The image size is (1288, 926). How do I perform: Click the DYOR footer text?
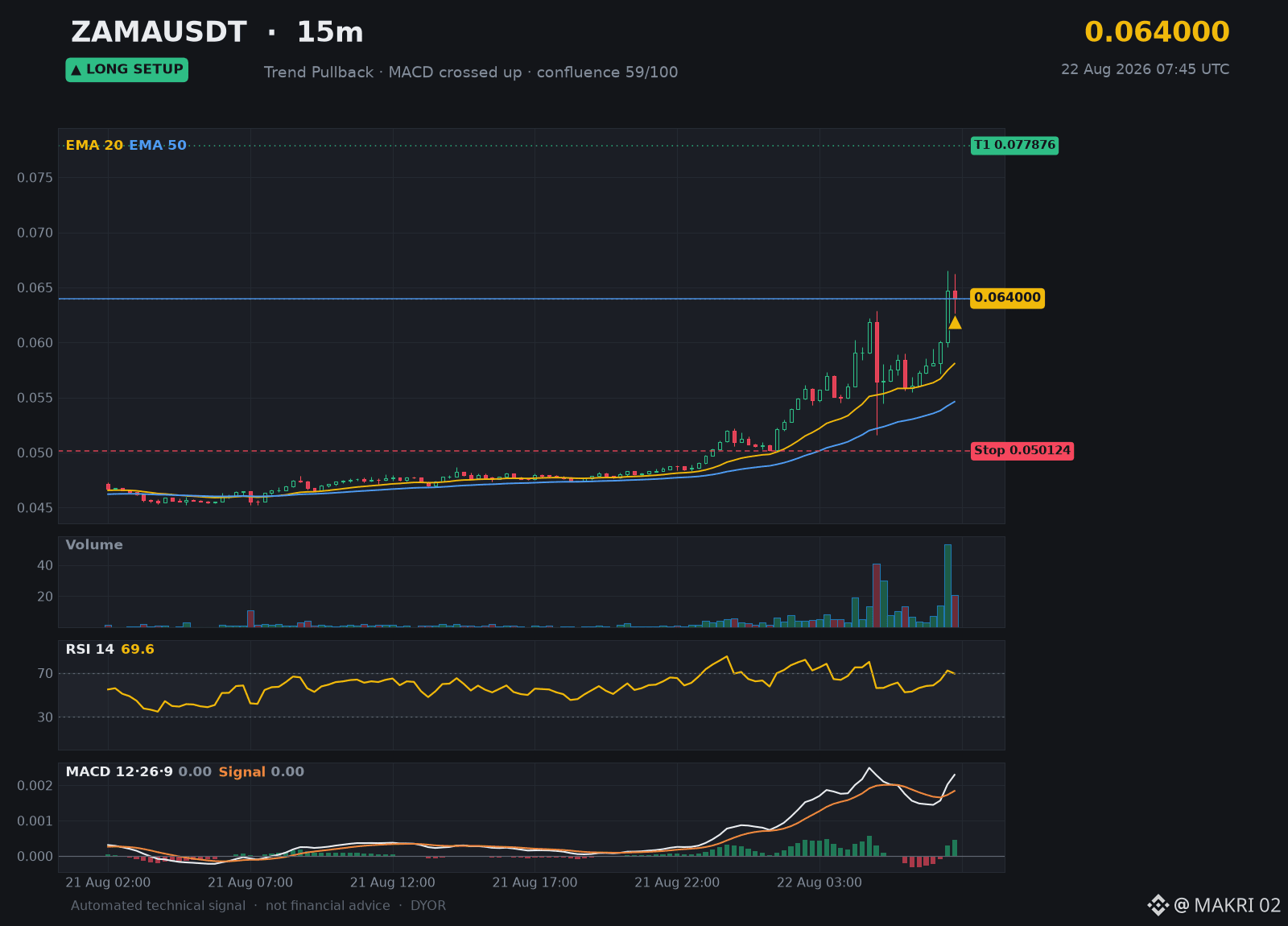coord(428,906)
